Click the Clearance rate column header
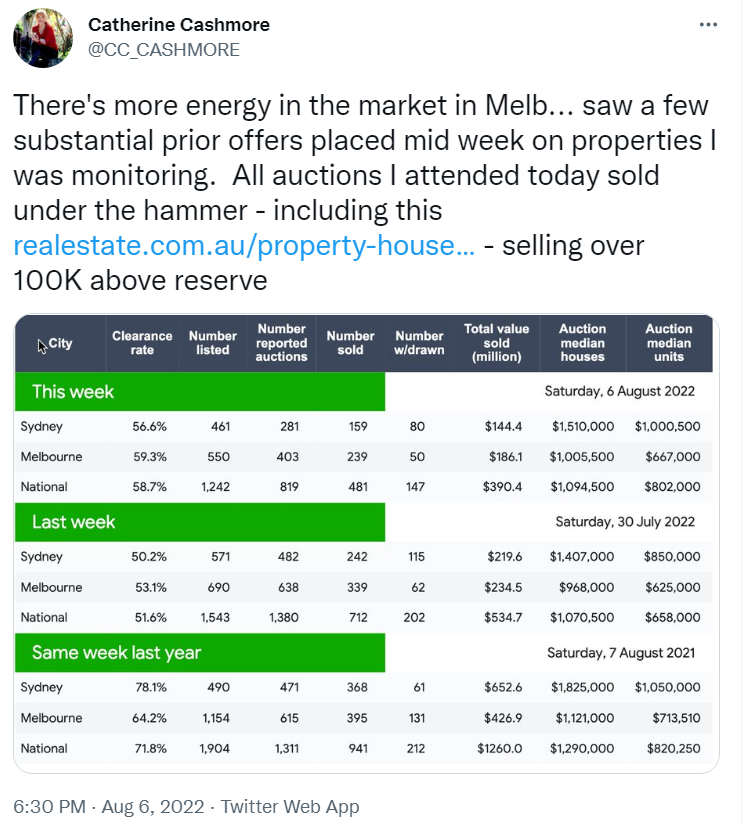This screenshot has width=749, height=824. 142,343
